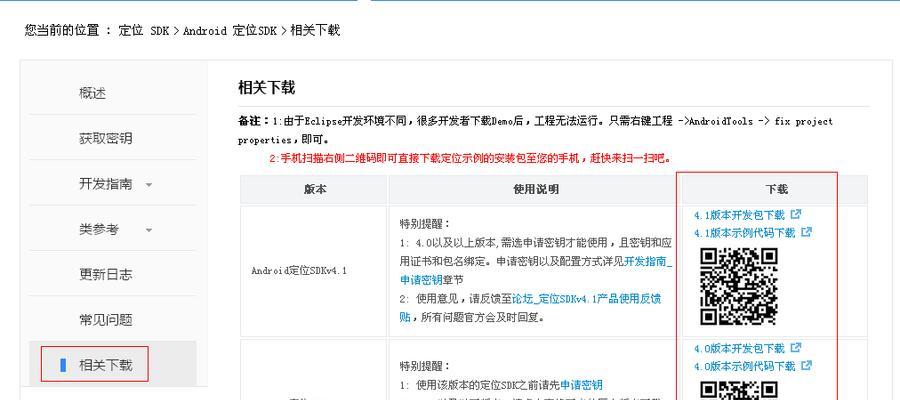900x400 pixels.
Task: Click the 申请密钥 link in 4.0 notes
Action: (581, 385)
